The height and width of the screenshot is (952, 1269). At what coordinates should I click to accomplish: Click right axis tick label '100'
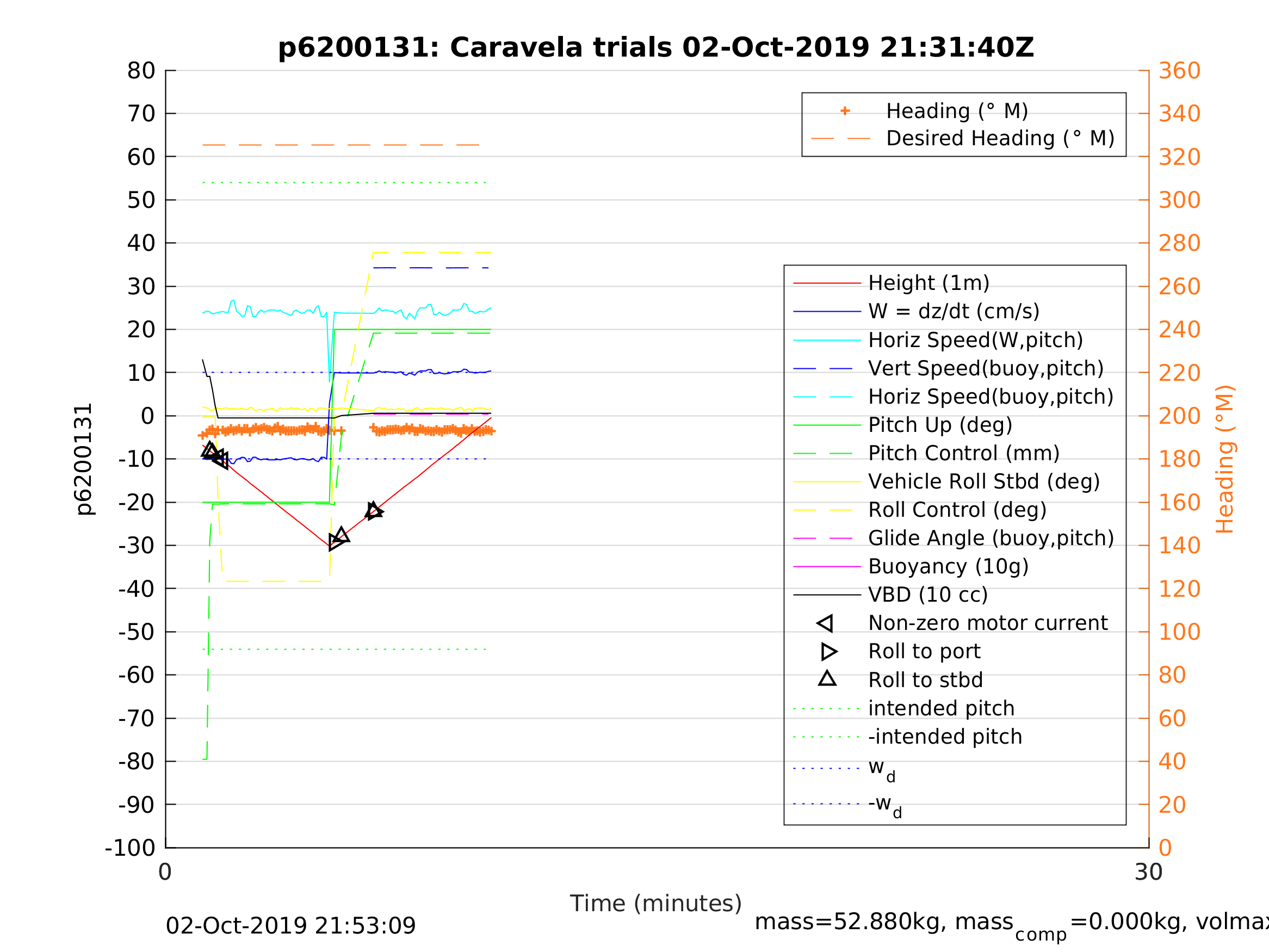(x=1179, y=632)
